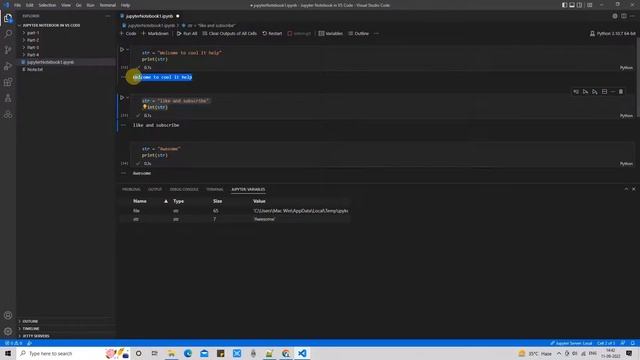
Task: Open the Accounts icon in activity bar
Action: 8,315
